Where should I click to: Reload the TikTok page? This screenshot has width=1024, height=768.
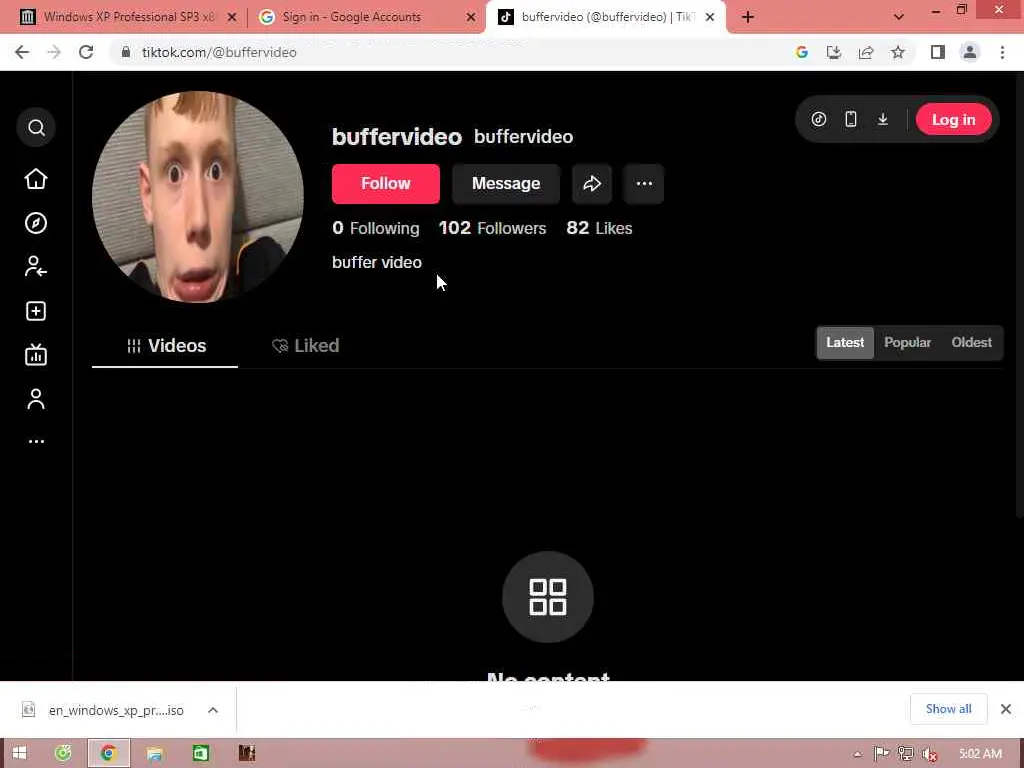[86, 52]
